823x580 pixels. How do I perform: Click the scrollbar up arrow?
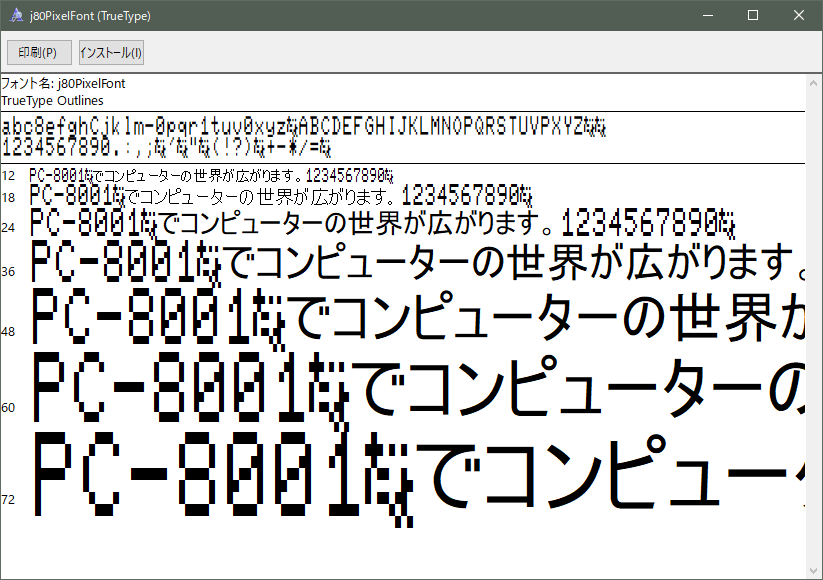click(814, 83)
